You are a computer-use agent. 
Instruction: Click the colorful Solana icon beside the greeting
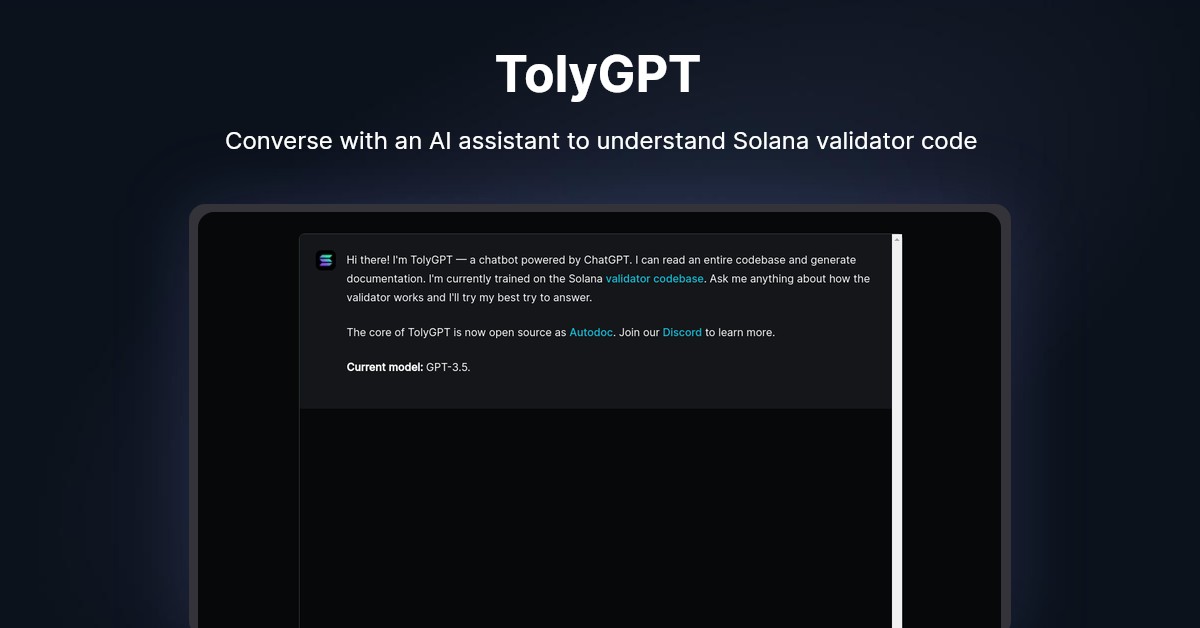[325, 260]
